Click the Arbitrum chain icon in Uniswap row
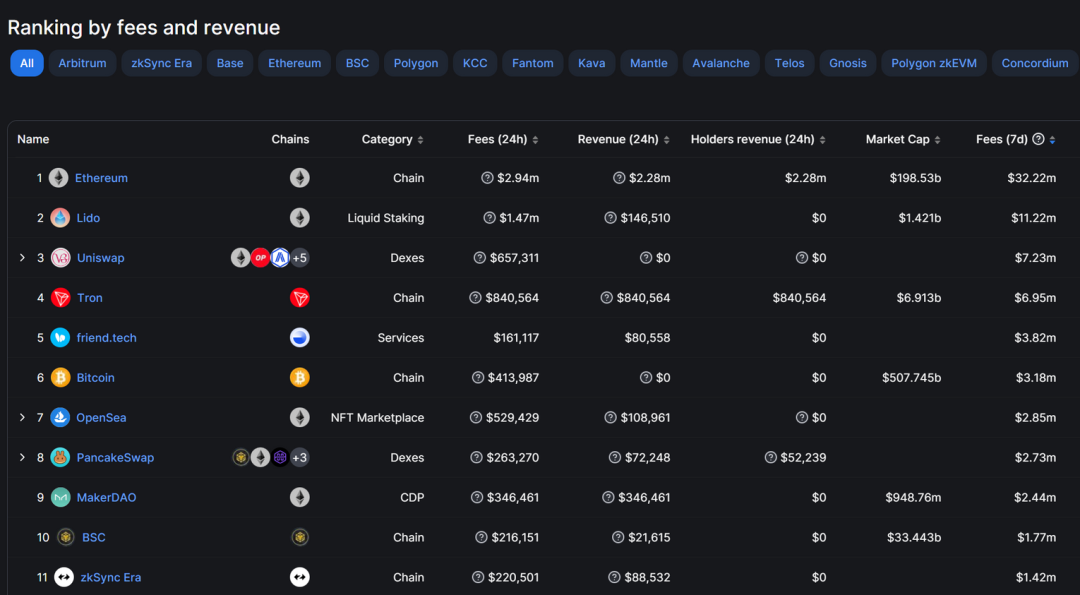Screen dimensions: 1080x595 [280, 258]
